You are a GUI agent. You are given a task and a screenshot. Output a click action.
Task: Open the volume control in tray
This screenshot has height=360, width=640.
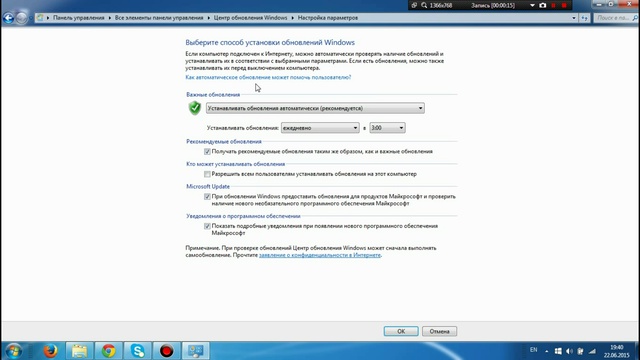click(569, 351)
